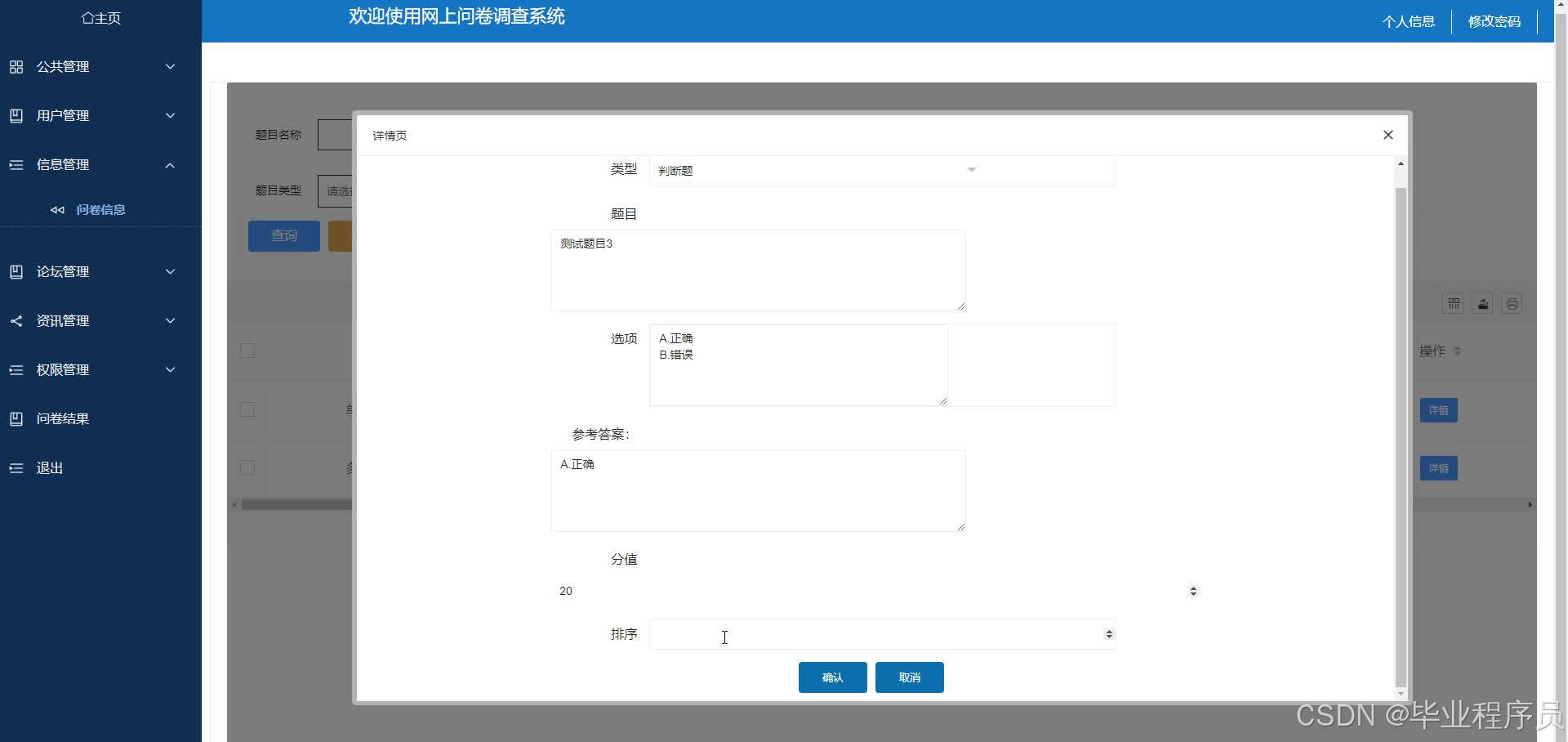Click the 资讯管理 share icon

[16, 321]
